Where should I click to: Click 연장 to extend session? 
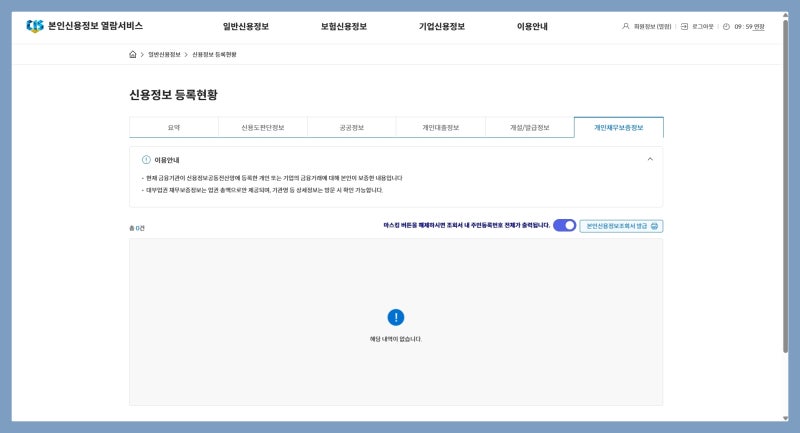coord(759,27)
